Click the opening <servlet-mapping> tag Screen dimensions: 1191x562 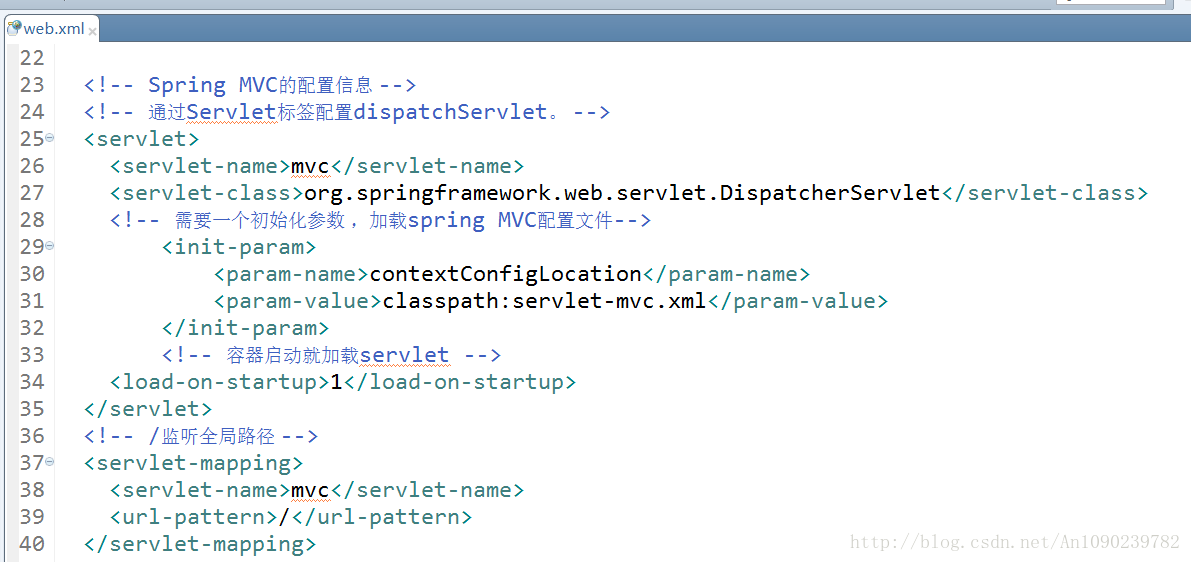click(x=194, y=463)
